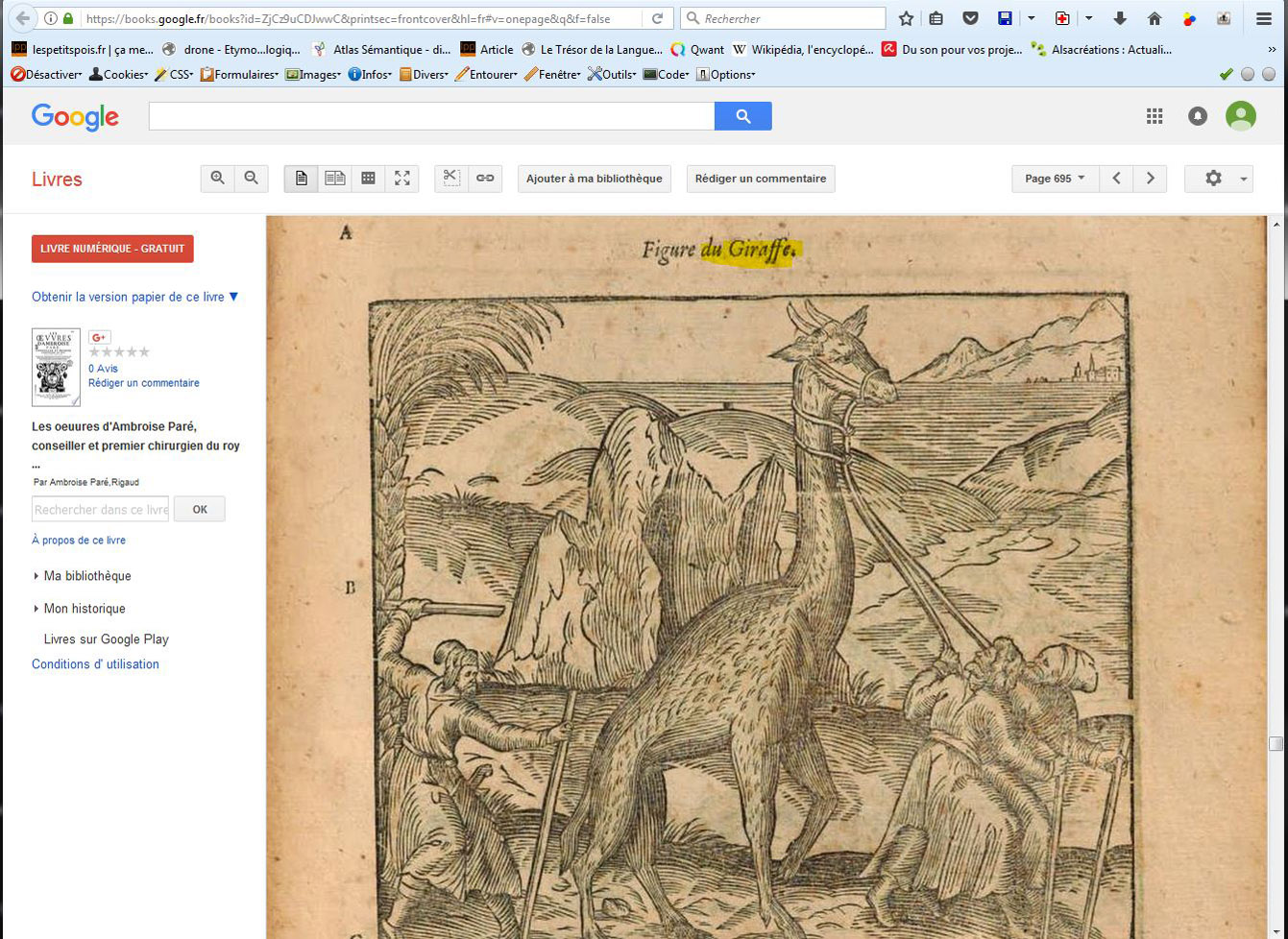Go to the previous page arrow
Image resolution: width=1288 pixels, height=939 pixels.
[x=1116, y=179]
